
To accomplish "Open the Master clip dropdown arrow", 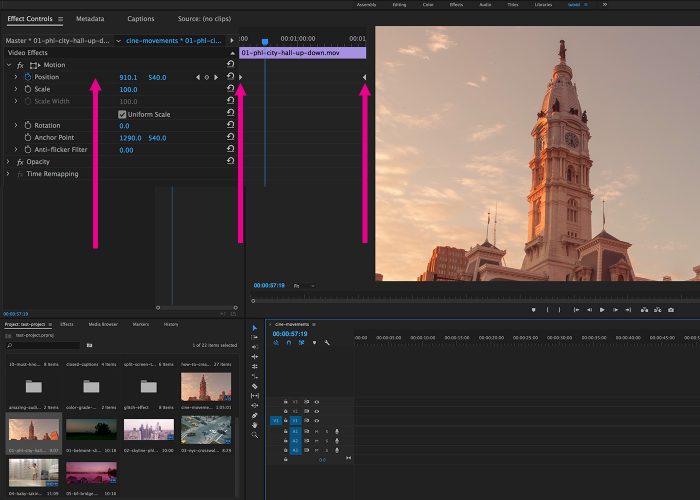I will click(x=118, y=41).
